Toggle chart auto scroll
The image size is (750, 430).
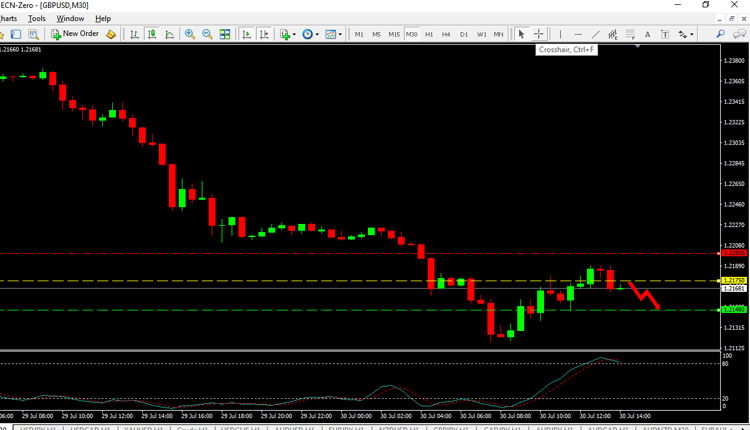[246, 34]
